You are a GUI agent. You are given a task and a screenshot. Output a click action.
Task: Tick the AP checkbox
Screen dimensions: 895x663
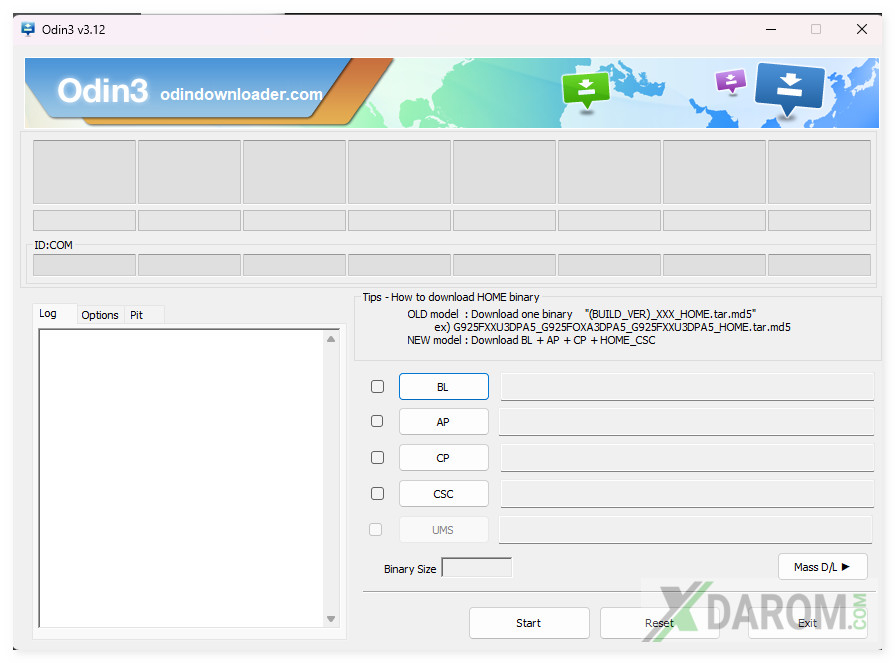[x=377, y=422]
